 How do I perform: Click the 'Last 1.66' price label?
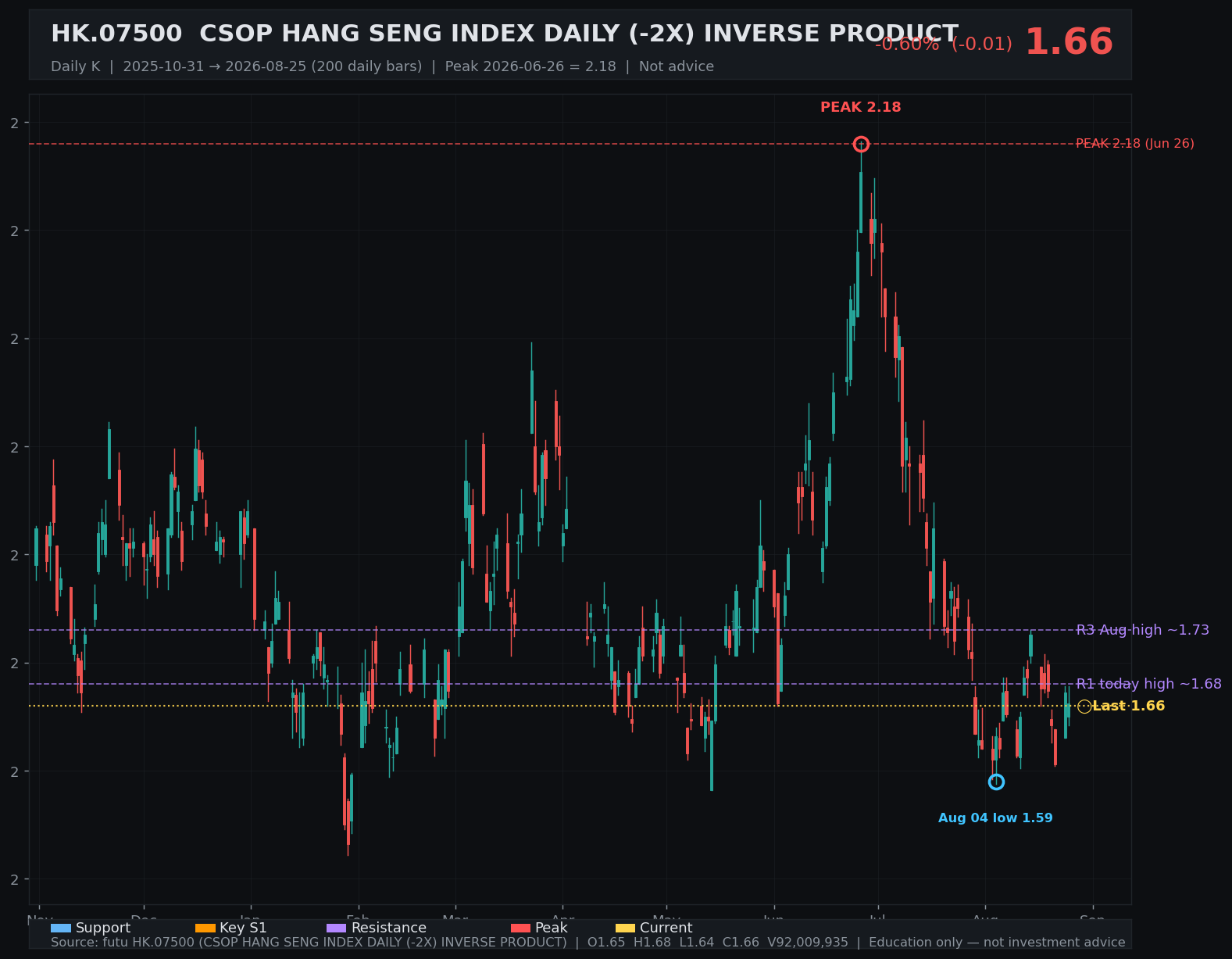click(x=1128, y=707)
